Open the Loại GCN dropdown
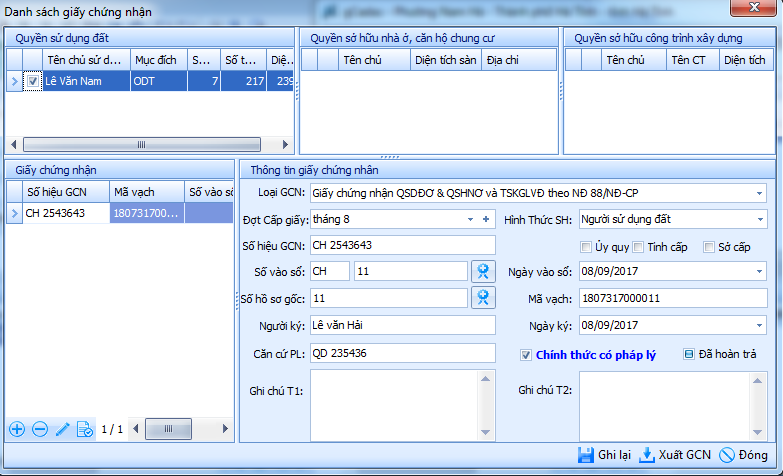Image resolution: width=783 pixels, height=476 pixels. tap(759, 192)
